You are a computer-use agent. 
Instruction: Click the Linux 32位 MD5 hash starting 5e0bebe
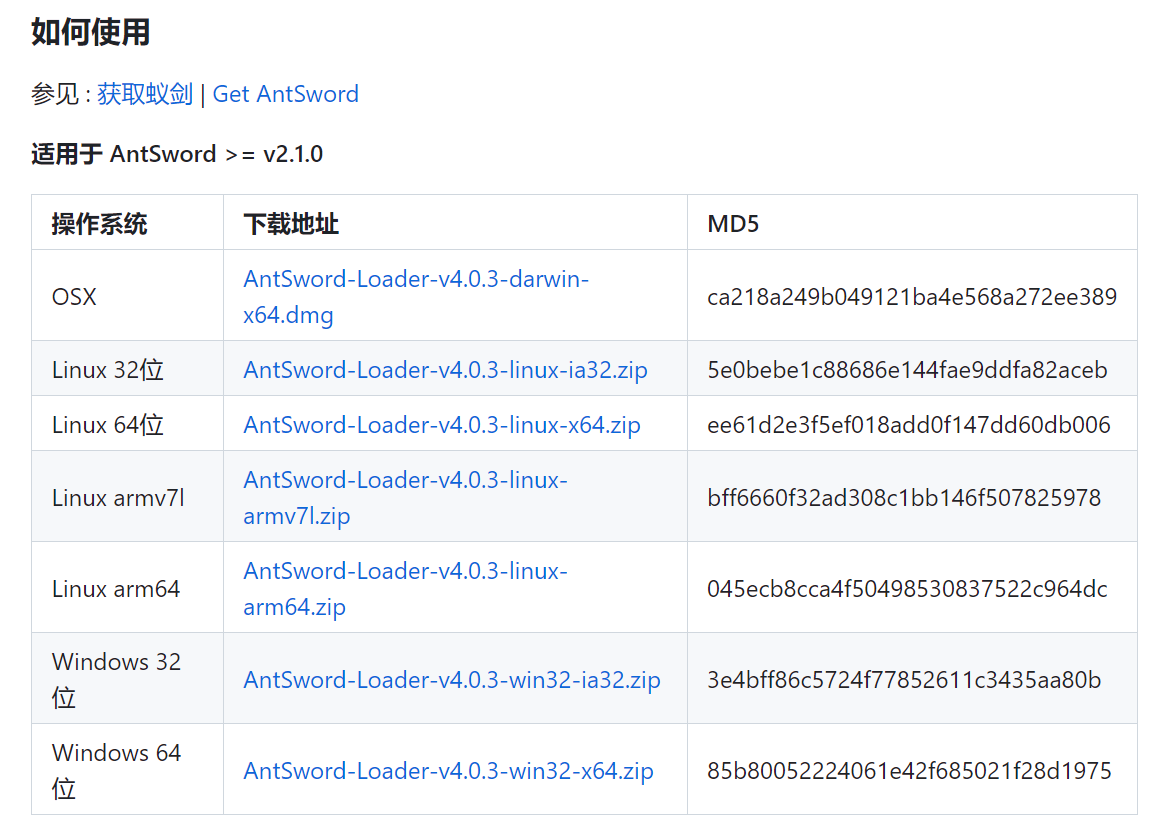(906, 370)
